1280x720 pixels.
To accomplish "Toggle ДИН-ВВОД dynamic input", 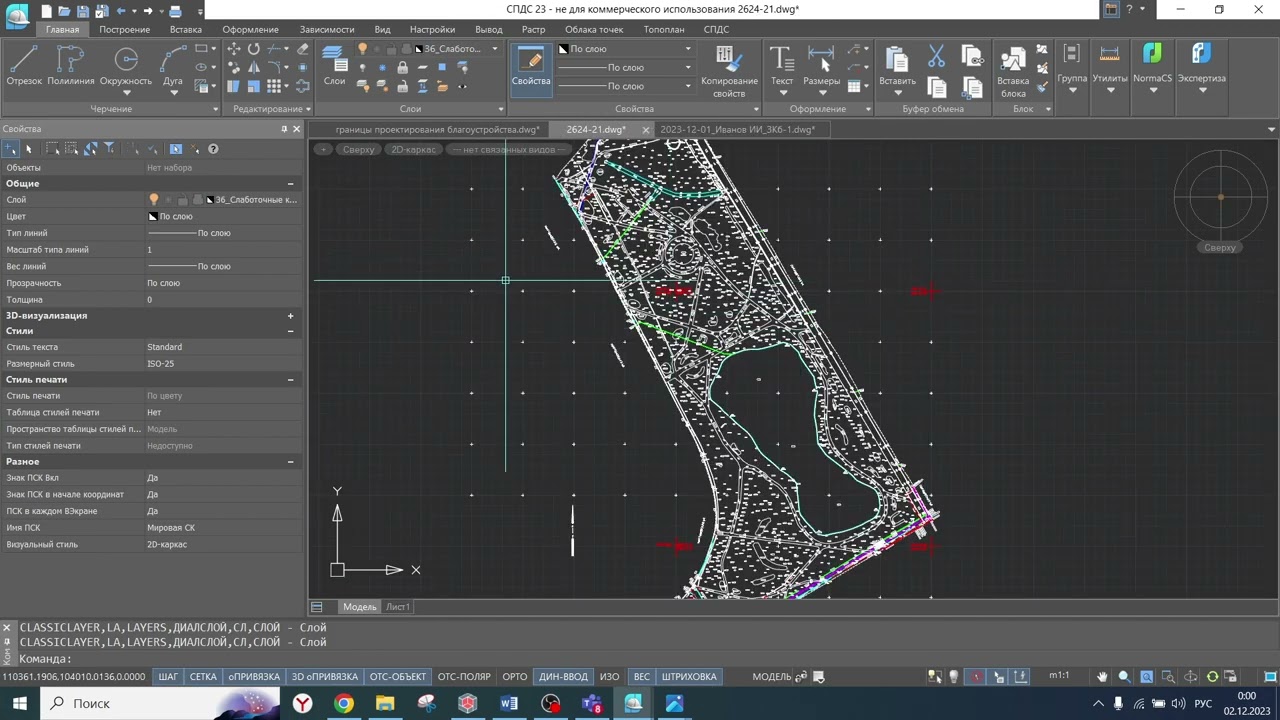I will [563, 677].
